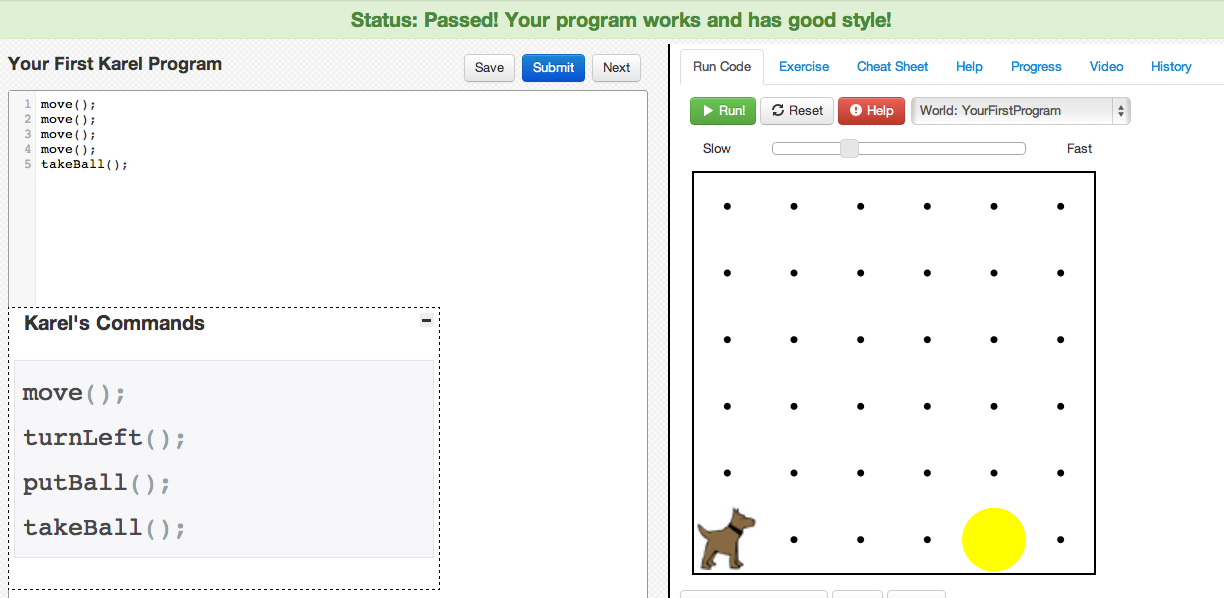Click the yellow ball on the grid
1224x598 pixels.
pos(993,539)
